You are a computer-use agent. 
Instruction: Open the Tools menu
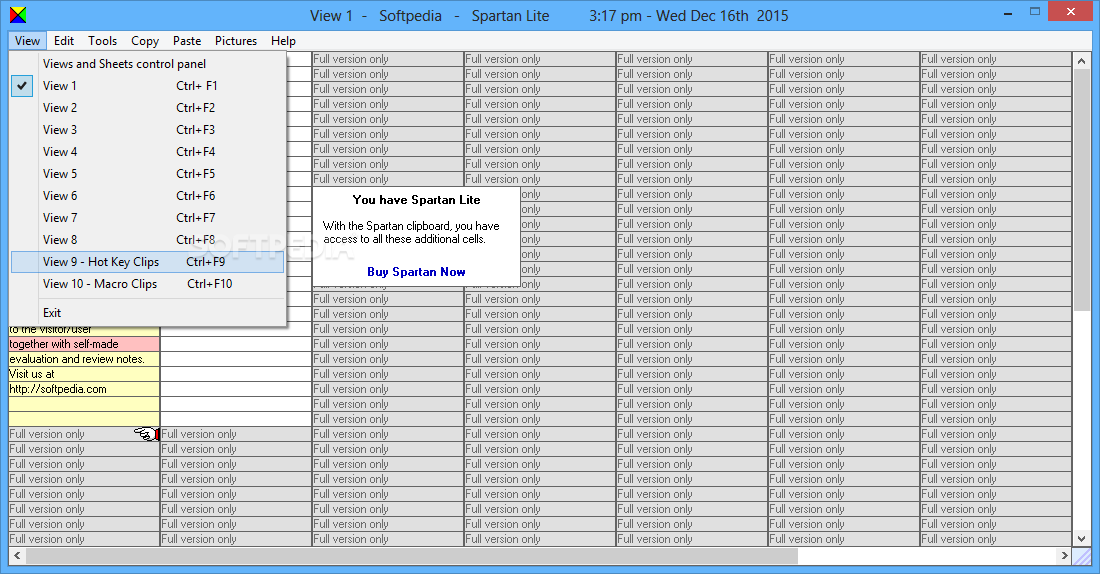102,41
